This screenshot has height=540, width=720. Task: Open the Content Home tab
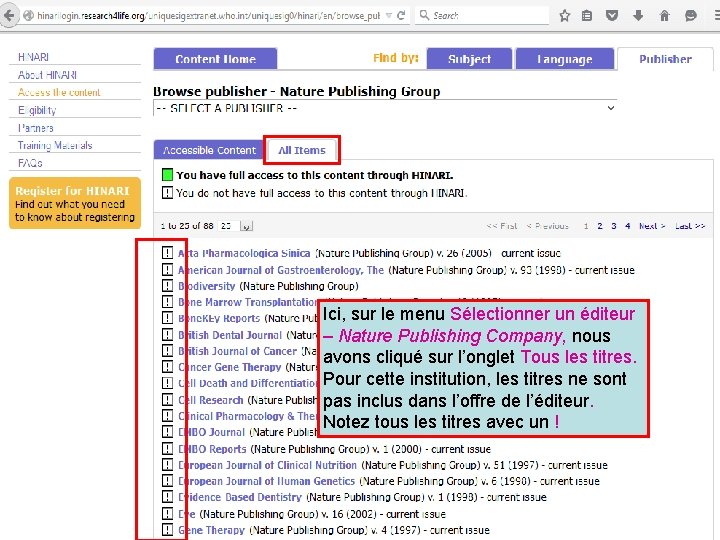tap(215, 59)
